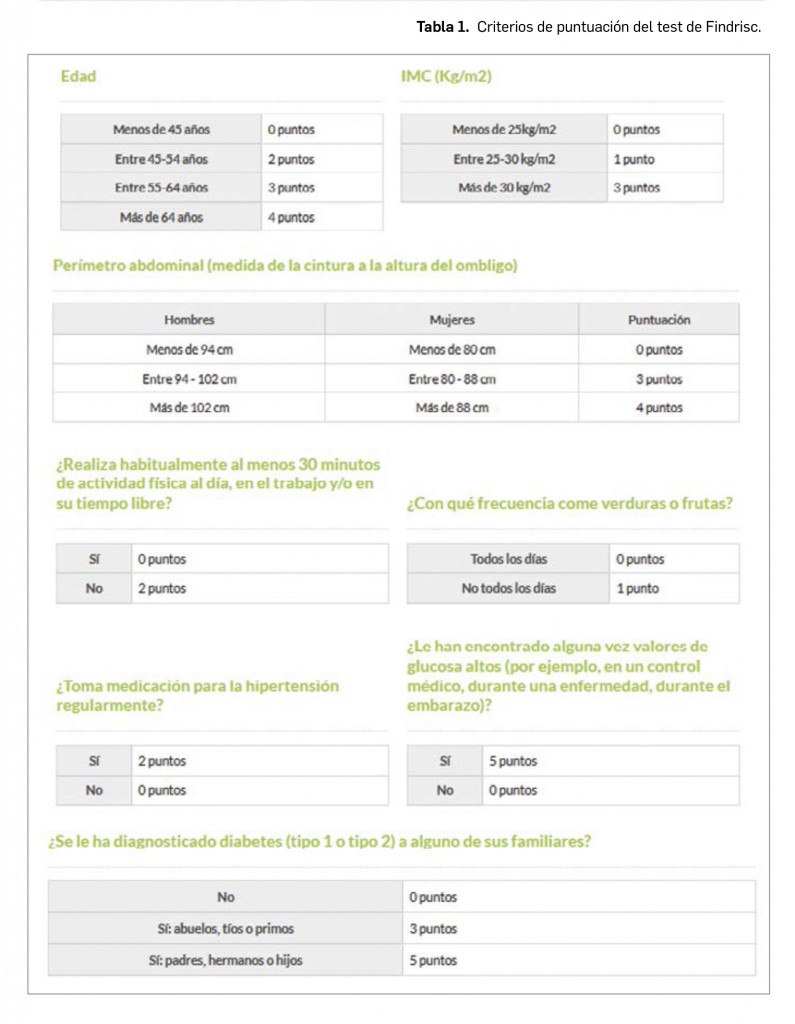Image resolution: width=795 pixels, height=1024 pixels.
Task: Click the "IMC (Kg/m2)" heading
Action: [x=446, y=76]
